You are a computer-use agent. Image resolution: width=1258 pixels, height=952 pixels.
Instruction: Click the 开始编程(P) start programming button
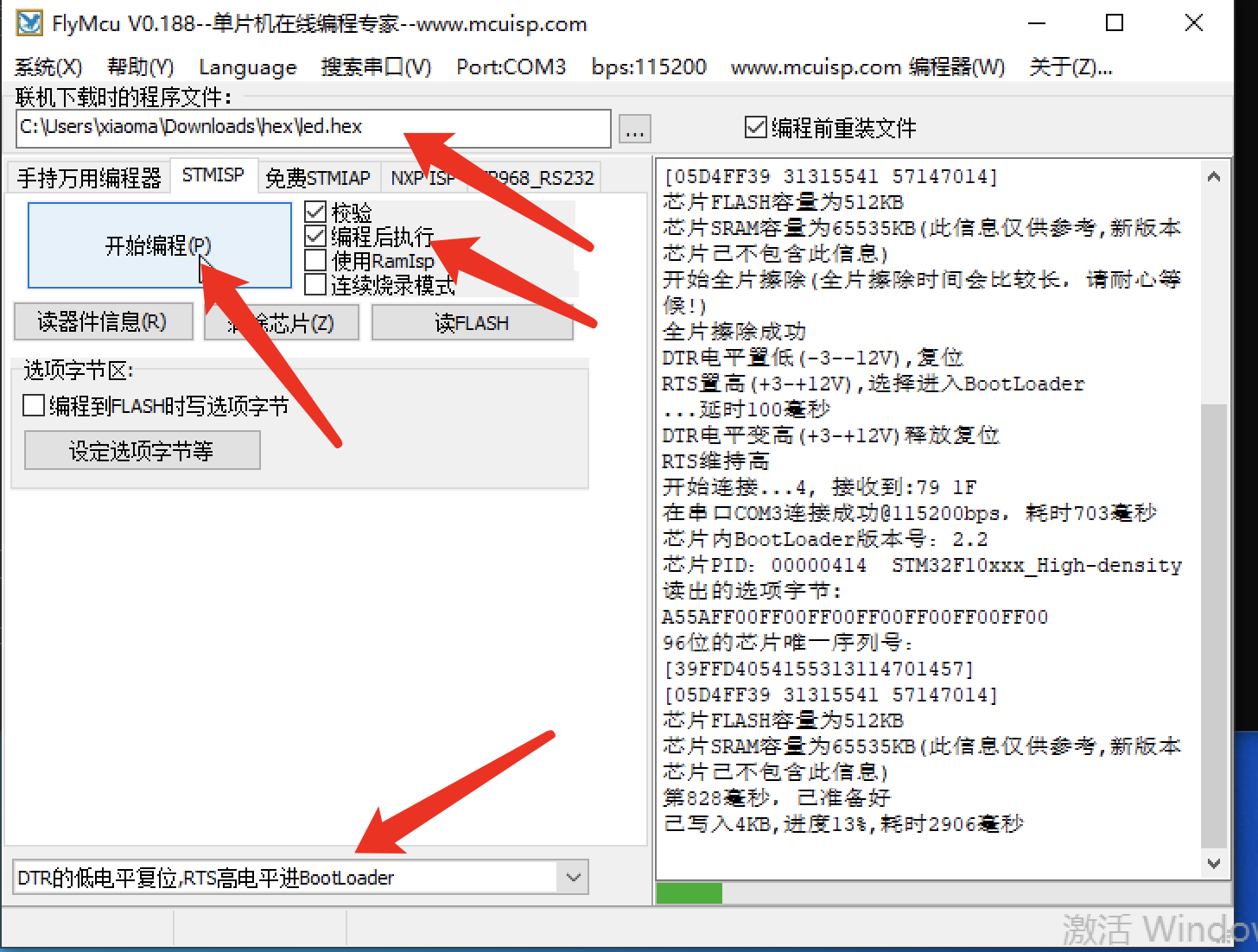159,245
